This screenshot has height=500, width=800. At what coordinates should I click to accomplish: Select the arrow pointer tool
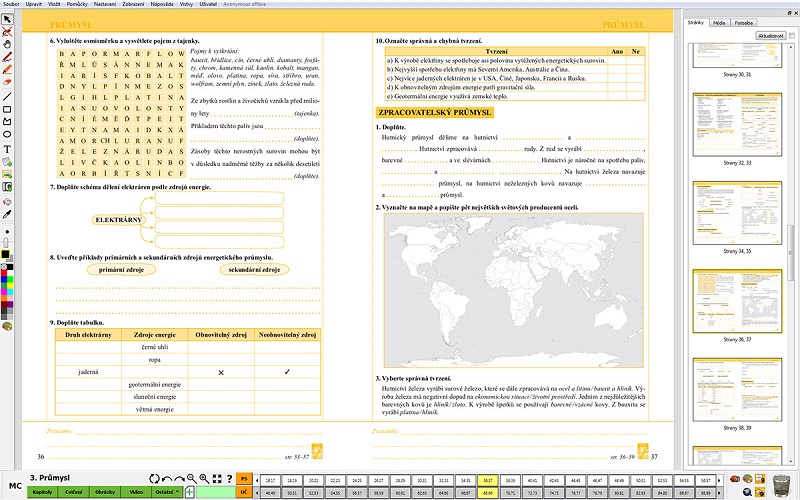coord(7,19)
